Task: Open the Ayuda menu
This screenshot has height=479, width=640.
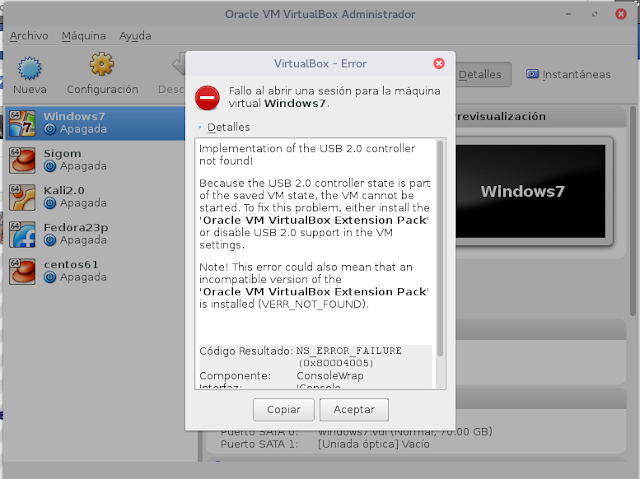Action: (135, 36)
